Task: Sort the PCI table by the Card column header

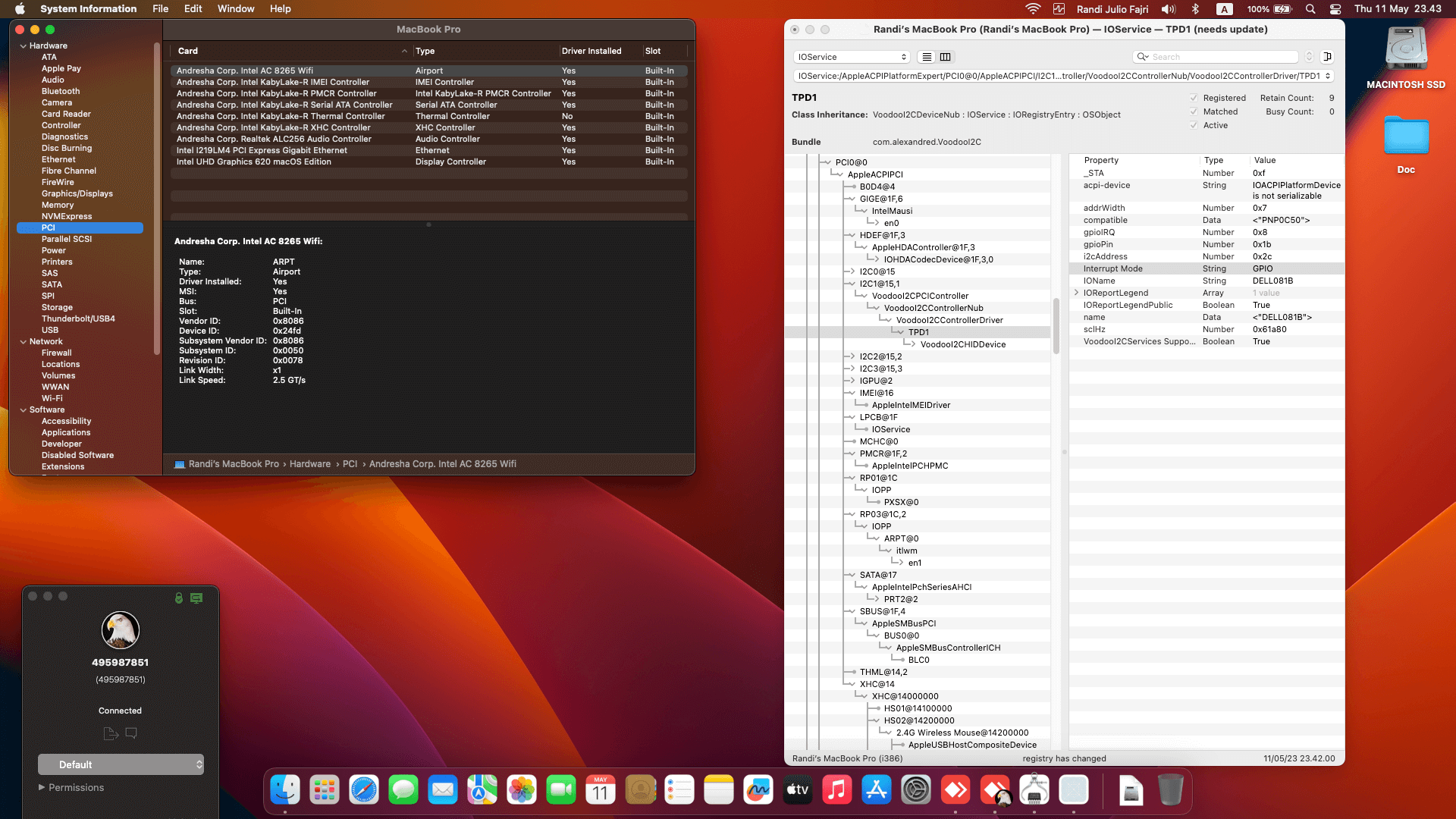Action: (x=291, y=52)
